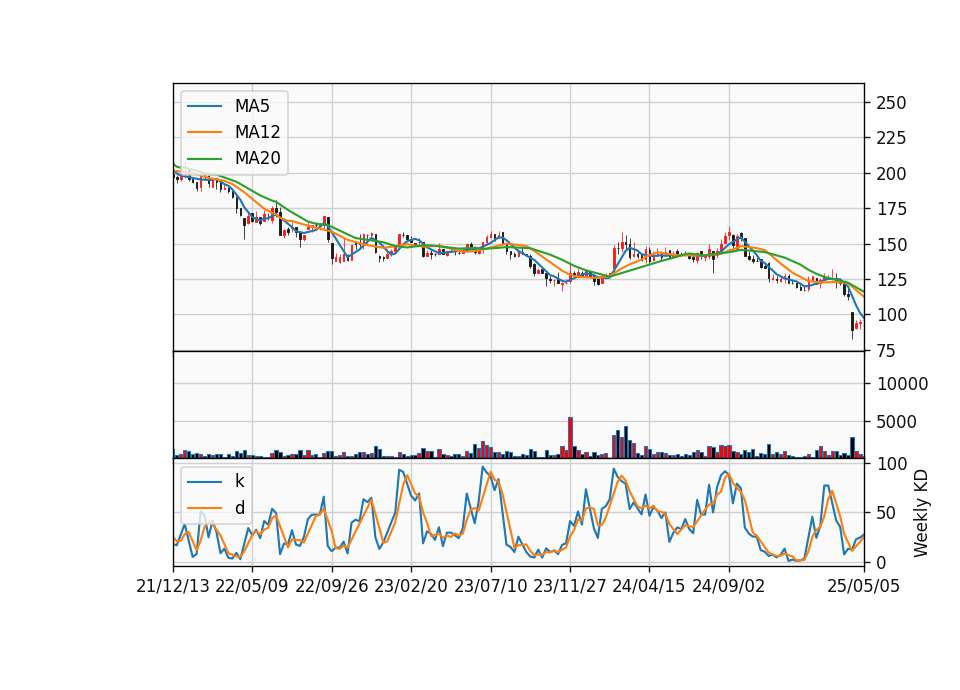
Task: Click the 175 price axis label
Action: [x=891, y=209]
